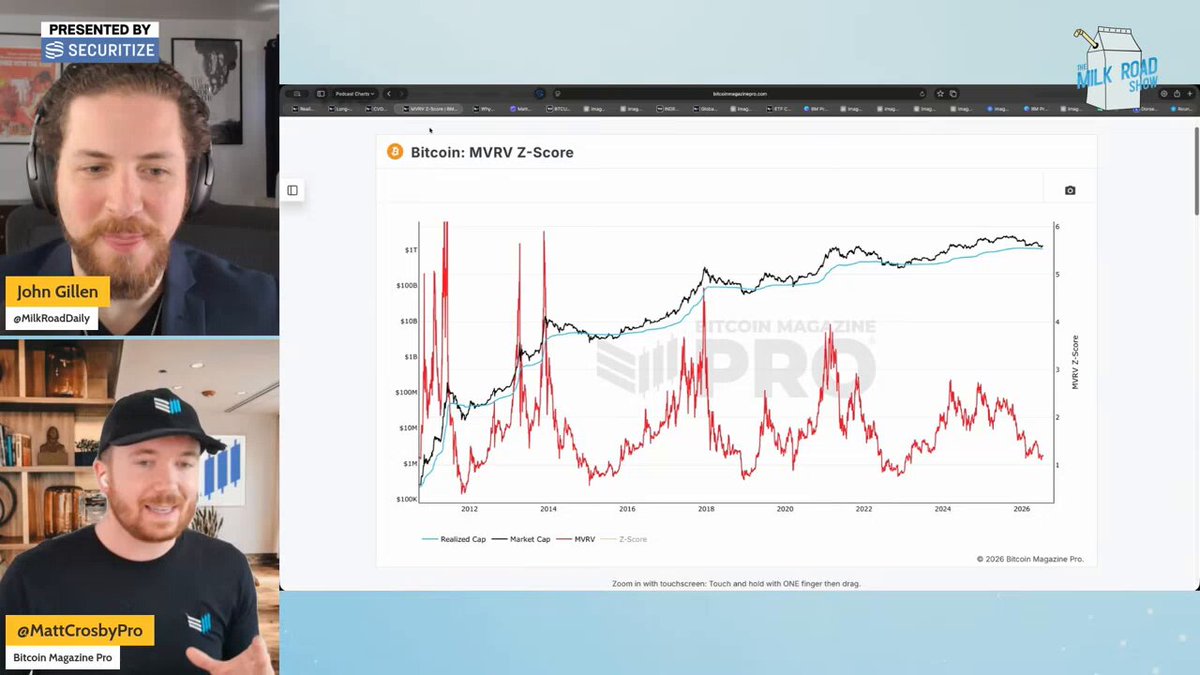The height and width of the screenshot is (675, 1200).
Task: Click the '2026' x-axis label
Action: coord(1021,509)
